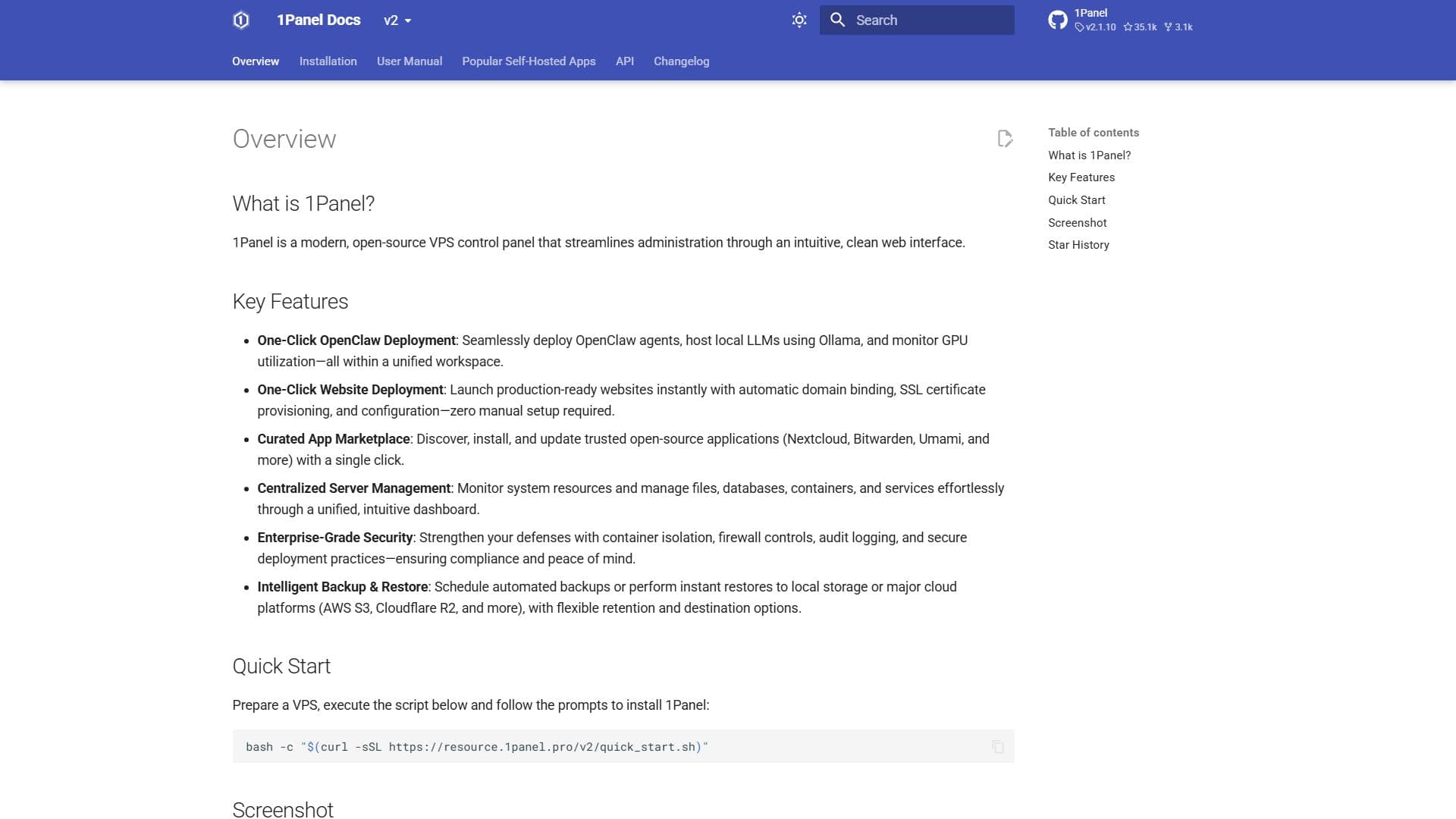Toggle the light/dark theme switch

point(799,20)
